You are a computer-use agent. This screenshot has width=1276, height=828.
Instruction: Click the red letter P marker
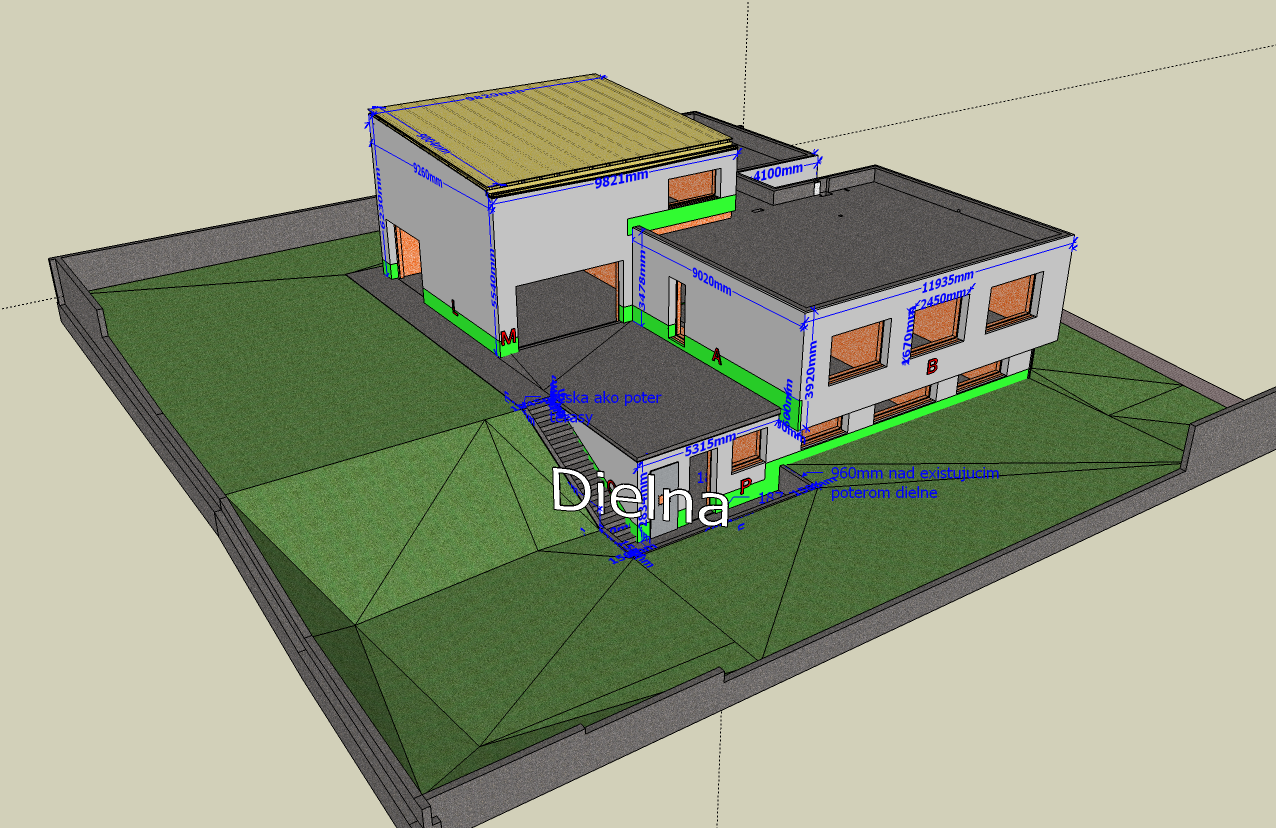click(745, 486)
